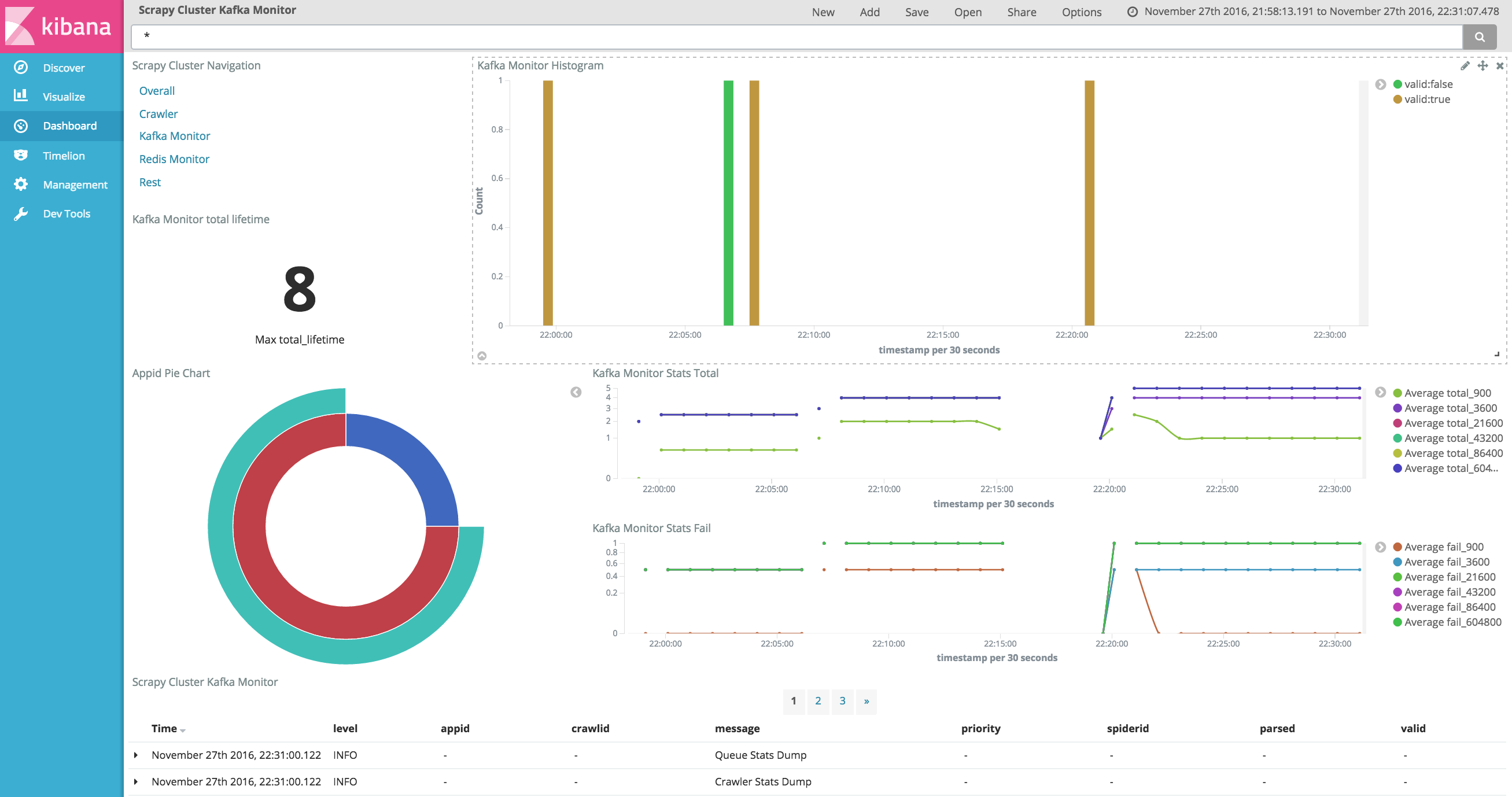Click the Dev Tools wrench icon
1512x797 pixels.
coord(21,213)
